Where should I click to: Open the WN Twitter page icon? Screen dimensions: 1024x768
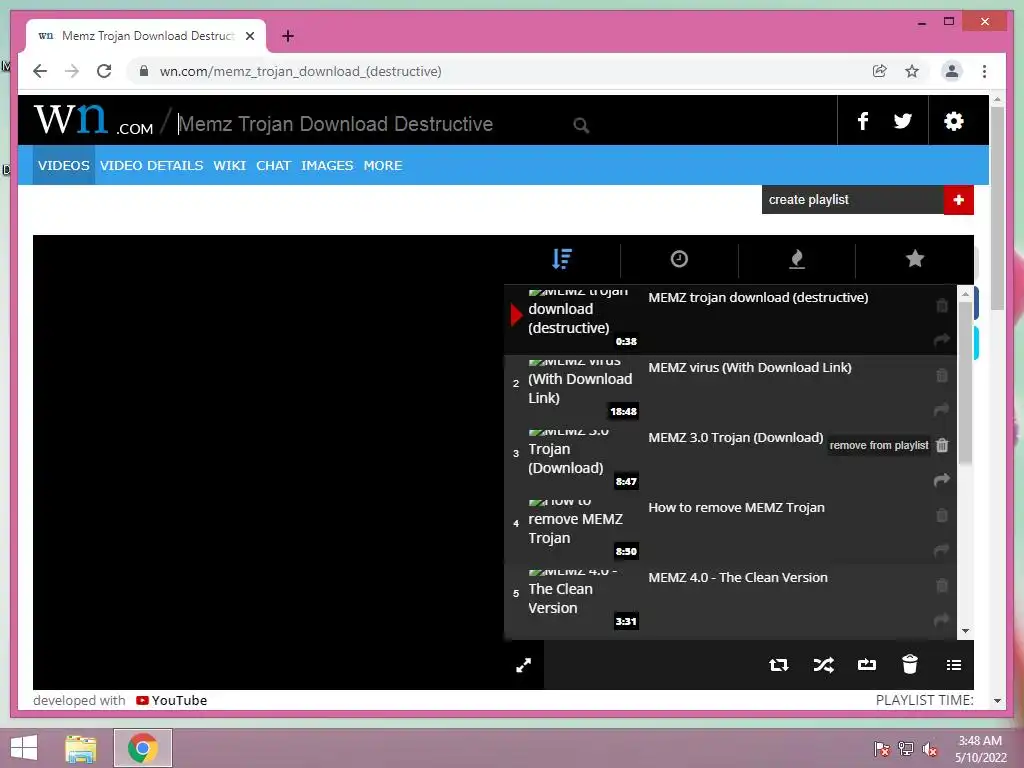coord(903,121)
